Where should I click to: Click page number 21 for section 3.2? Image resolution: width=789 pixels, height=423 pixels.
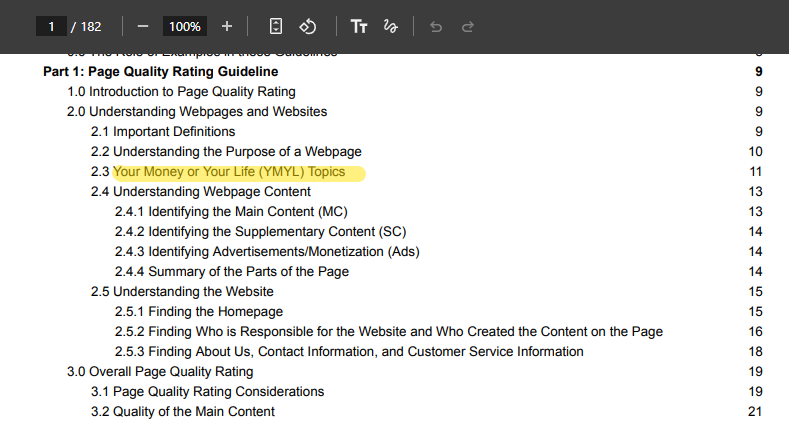(x=755, y=411)
